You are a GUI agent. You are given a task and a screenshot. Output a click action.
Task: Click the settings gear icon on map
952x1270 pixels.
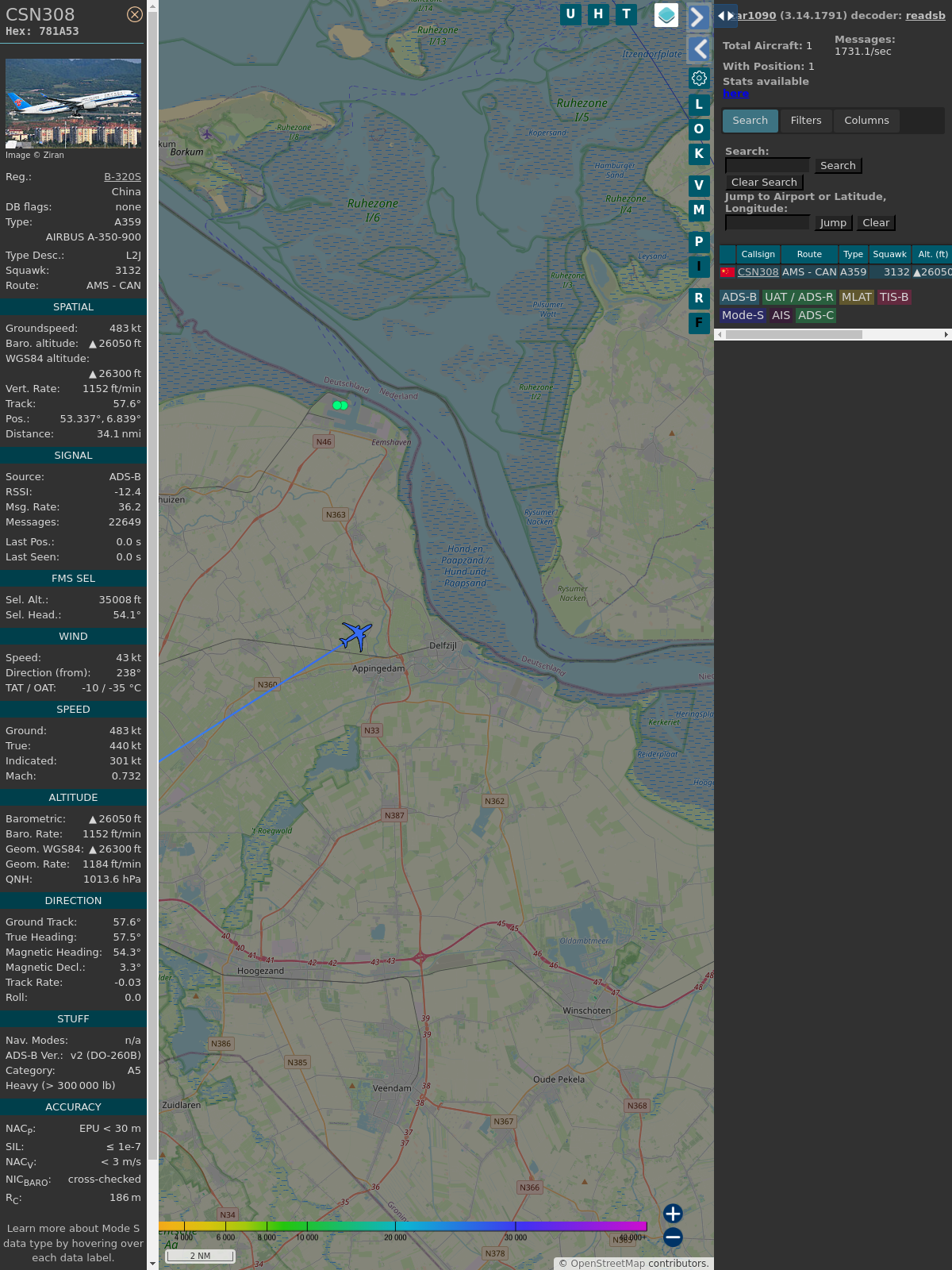(x=699, y=78)
